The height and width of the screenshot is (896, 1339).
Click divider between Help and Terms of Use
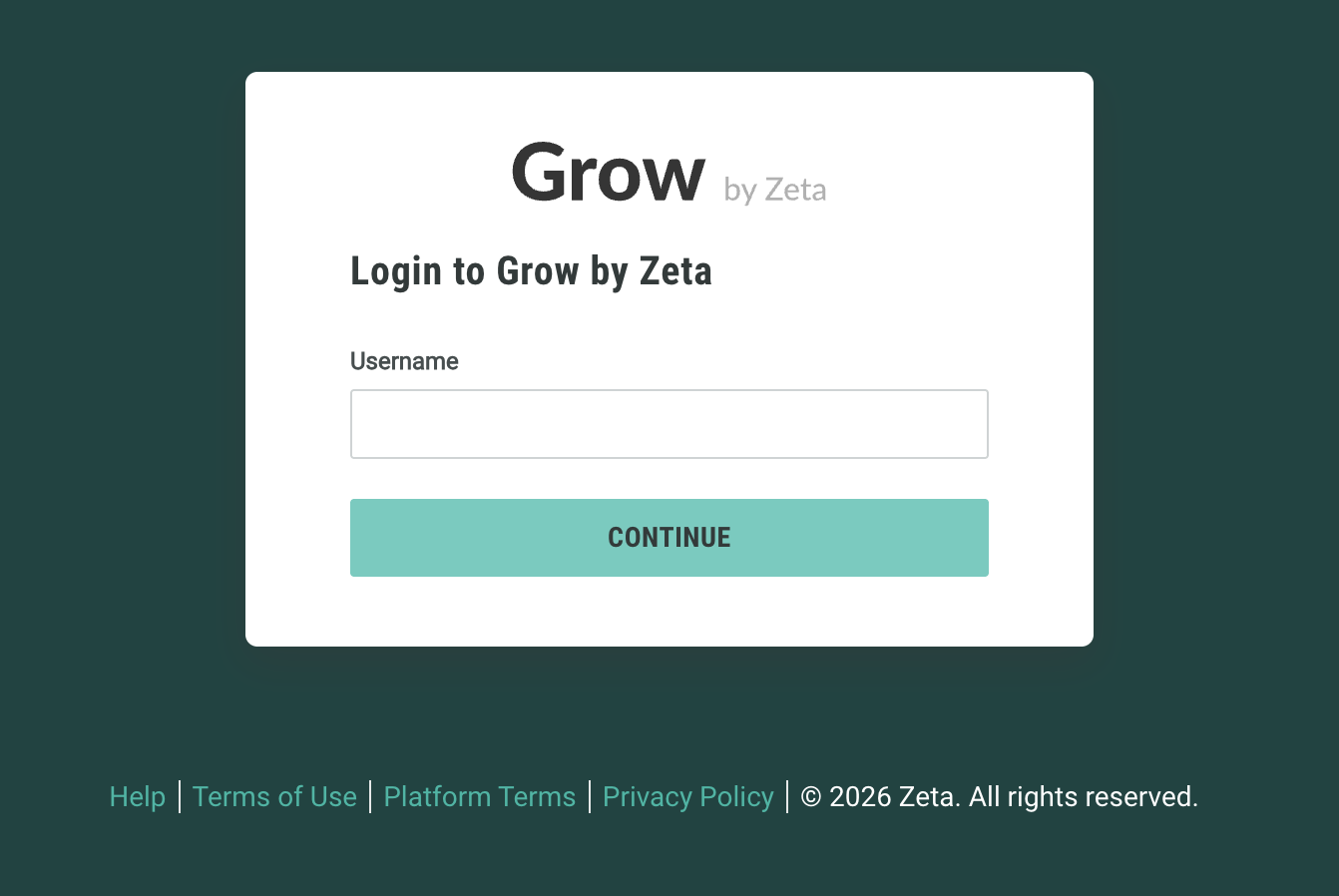[180, 796]
